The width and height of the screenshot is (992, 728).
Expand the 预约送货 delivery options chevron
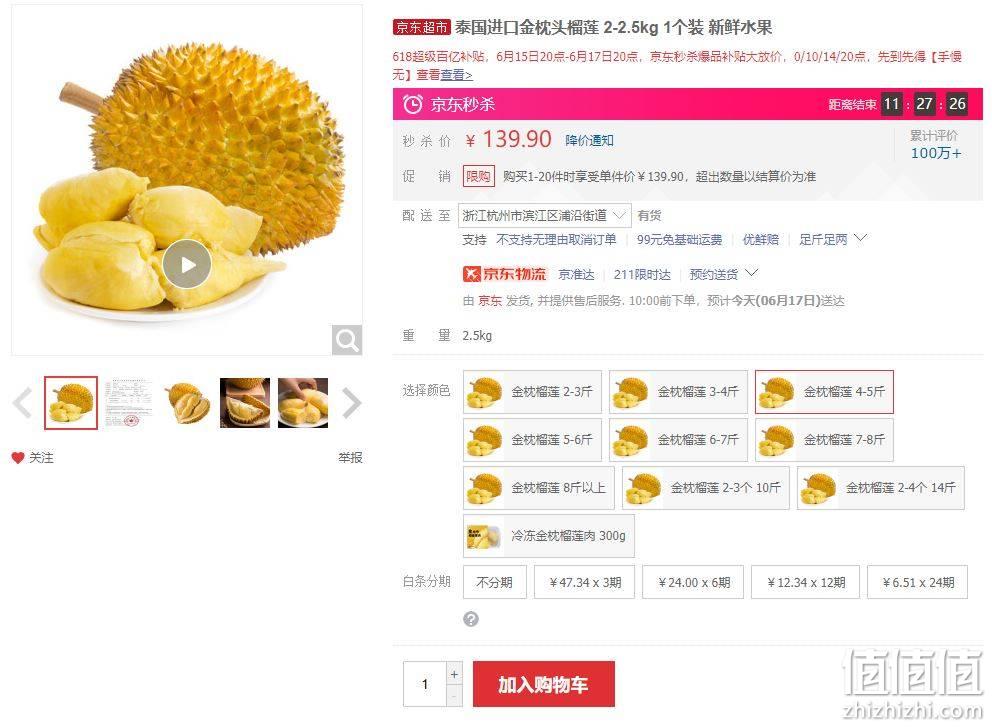(x=751, y=273)
